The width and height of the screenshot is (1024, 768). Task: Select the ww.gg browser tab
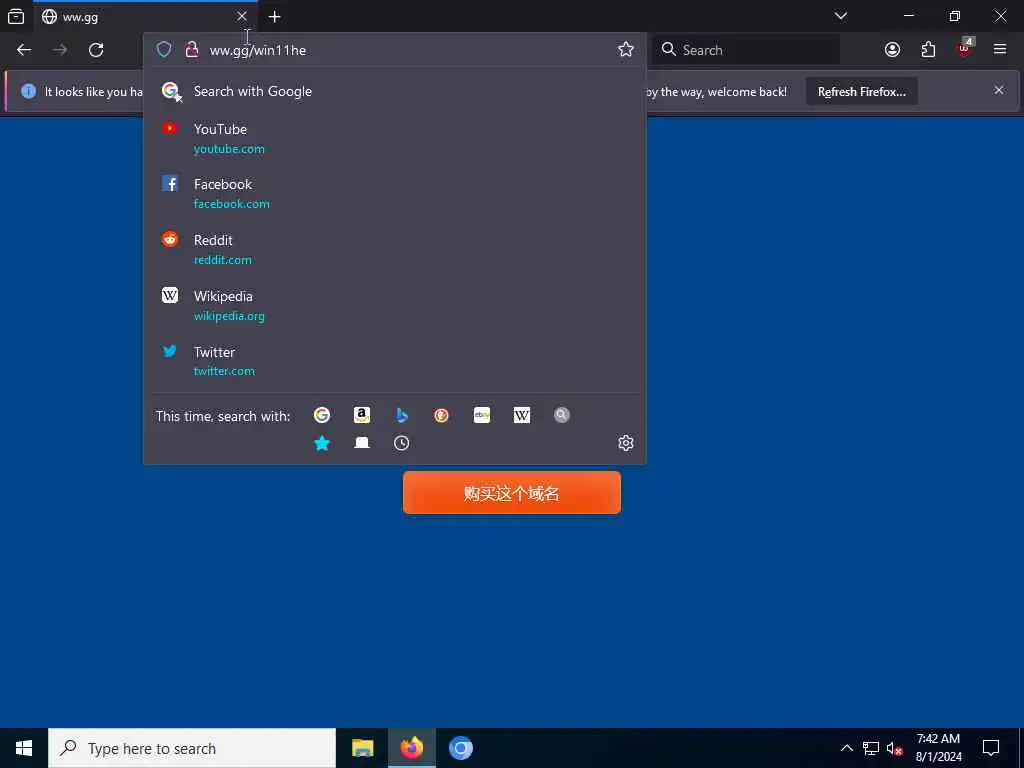point(144,16)
